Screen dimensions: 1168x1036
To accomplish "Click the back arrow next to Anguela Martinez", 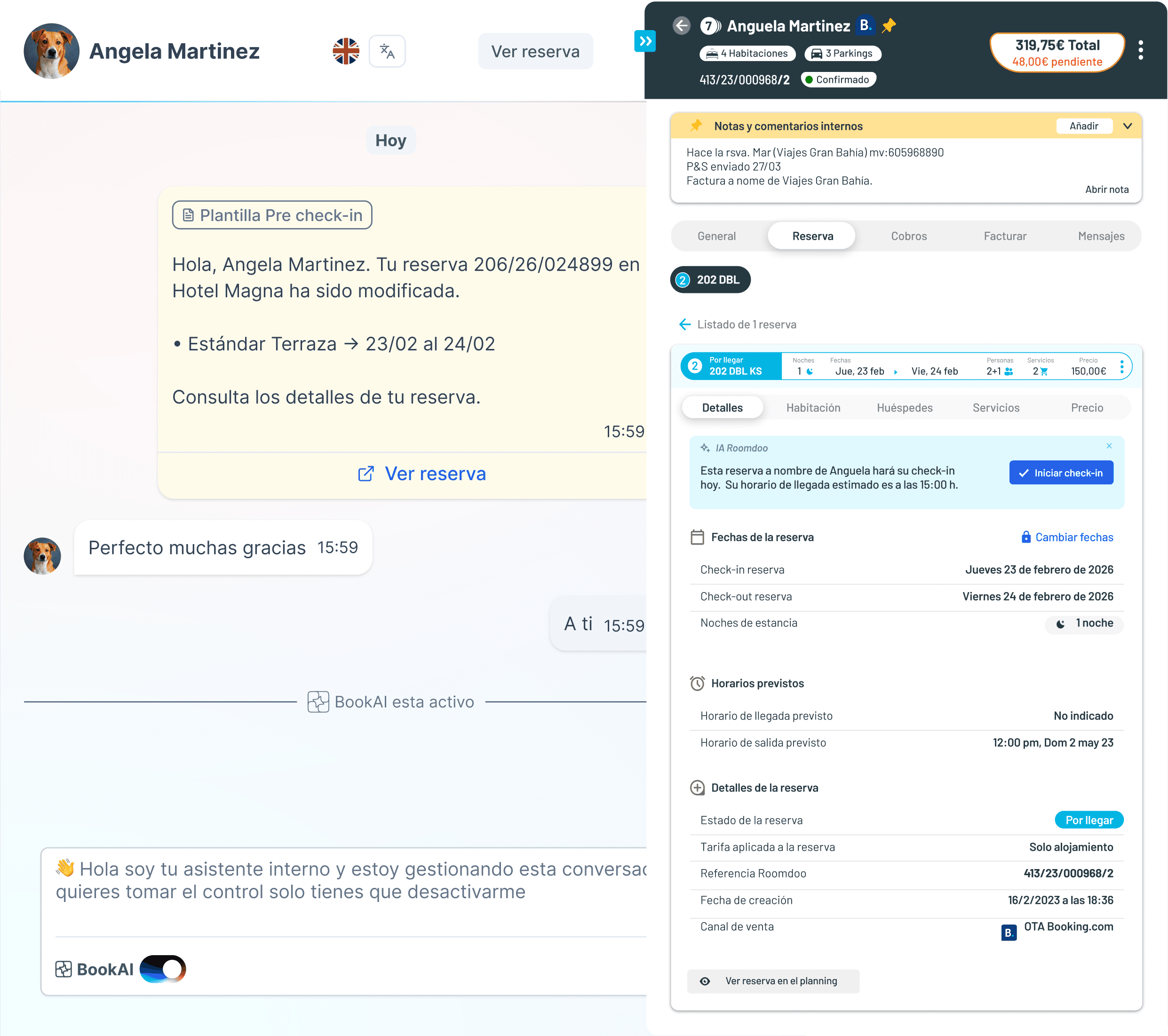I will pos(681,26).
